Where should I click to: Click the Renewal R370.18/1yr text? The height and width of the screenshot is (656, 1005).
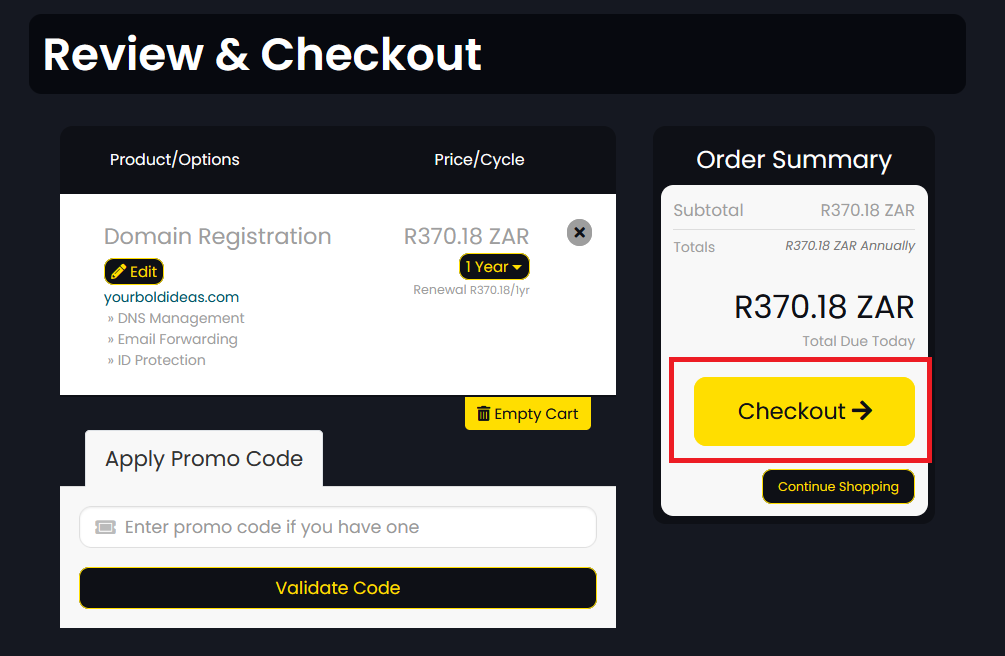[471, 290]
